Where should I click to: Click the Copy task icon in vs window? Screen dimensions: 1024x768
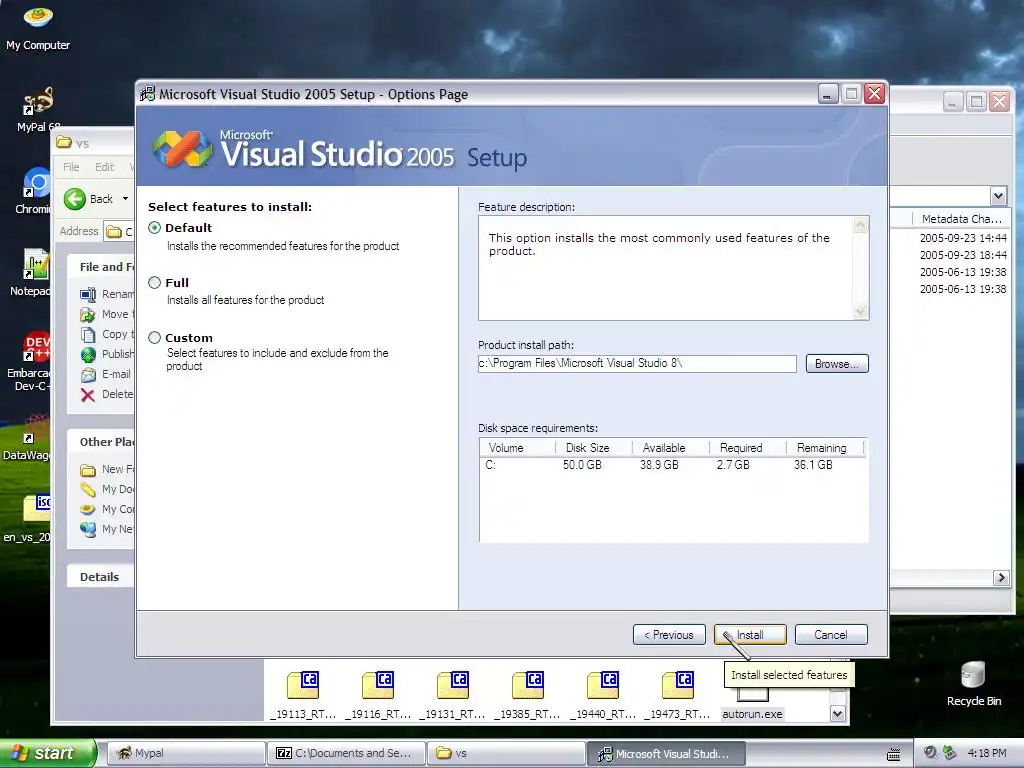(x=88, y=334)
